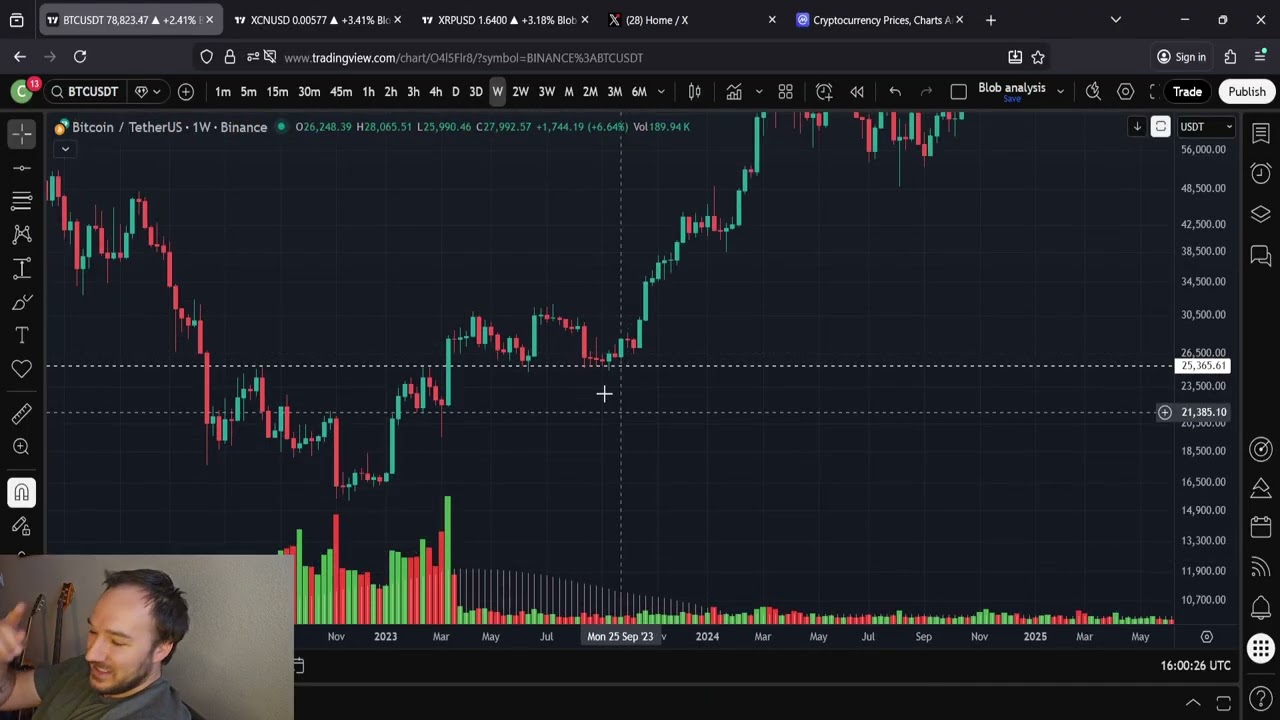Image resolution: width=1280 pixels, height=720 pixels.
Task: Open the alerts clock panel
Action: [1261, 174]
